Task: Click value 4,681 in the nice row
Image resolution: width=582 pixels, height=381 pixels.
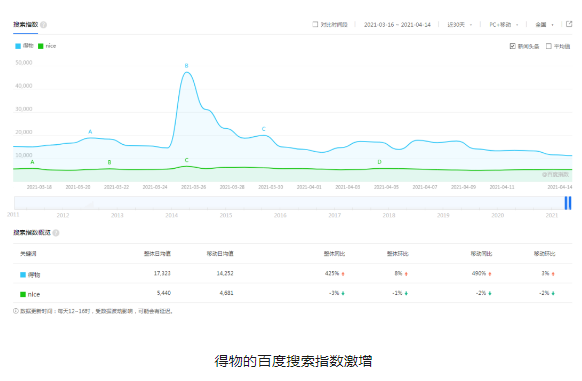Action: 226,293
